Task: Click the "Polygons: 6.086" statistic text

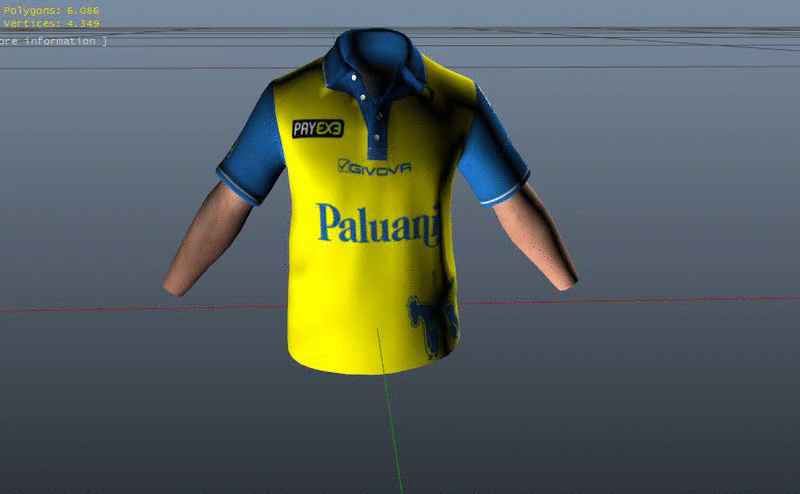Action: [x=51, y=10]
